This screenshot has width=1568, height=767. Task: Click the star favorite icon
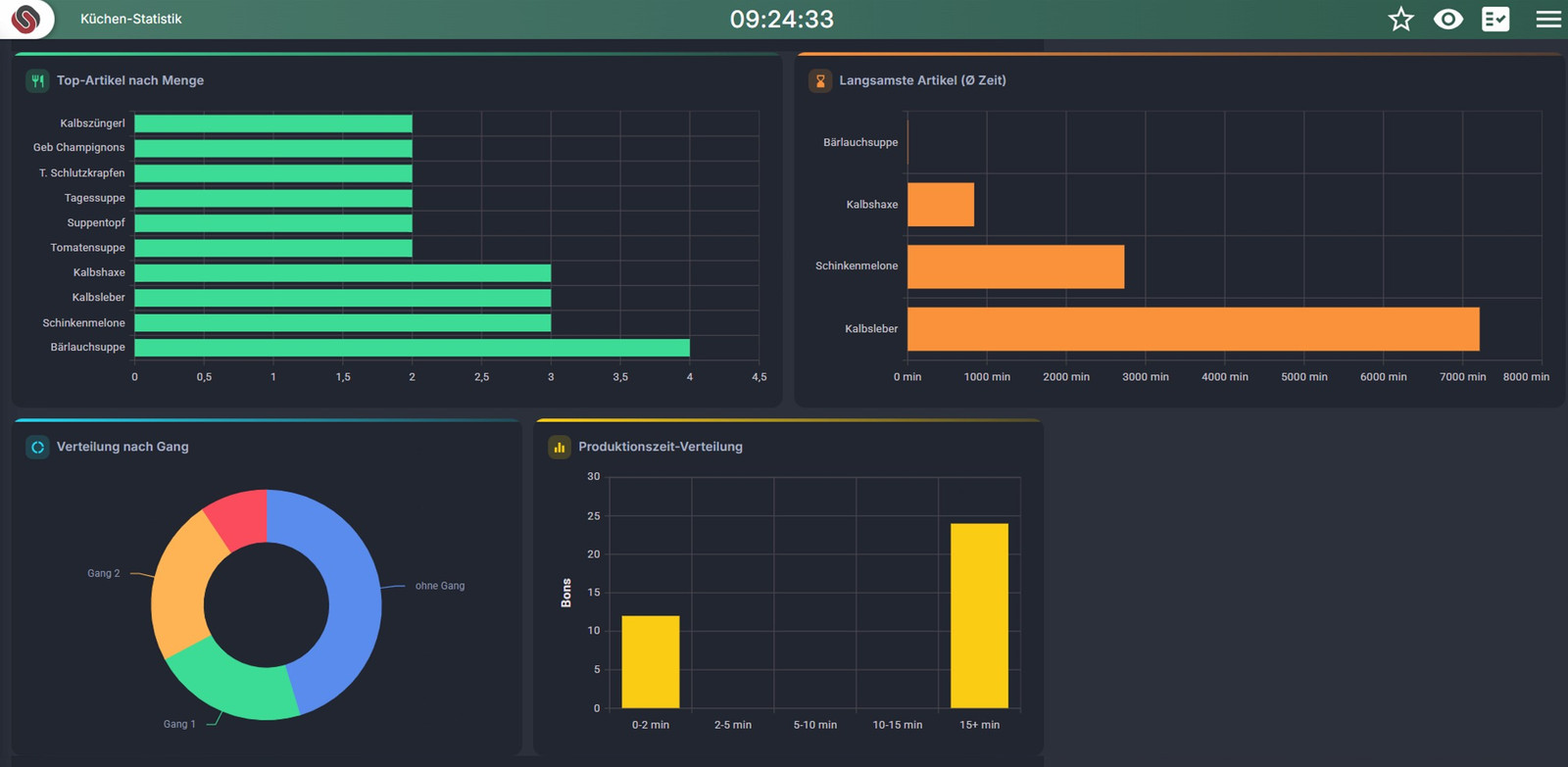(x=1401, y=19)
